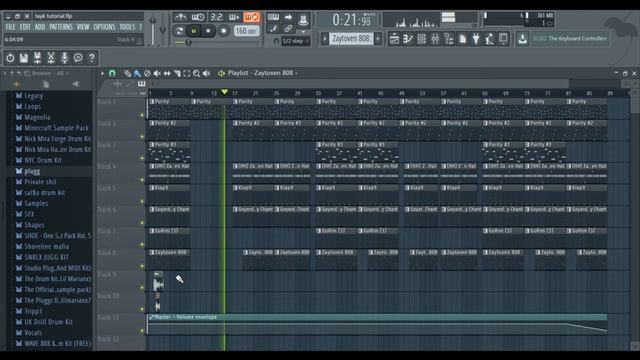Viewport: 640px width, 360px height.
Task: Open the PATTERNS menu
Action: [x=61, y=27]
